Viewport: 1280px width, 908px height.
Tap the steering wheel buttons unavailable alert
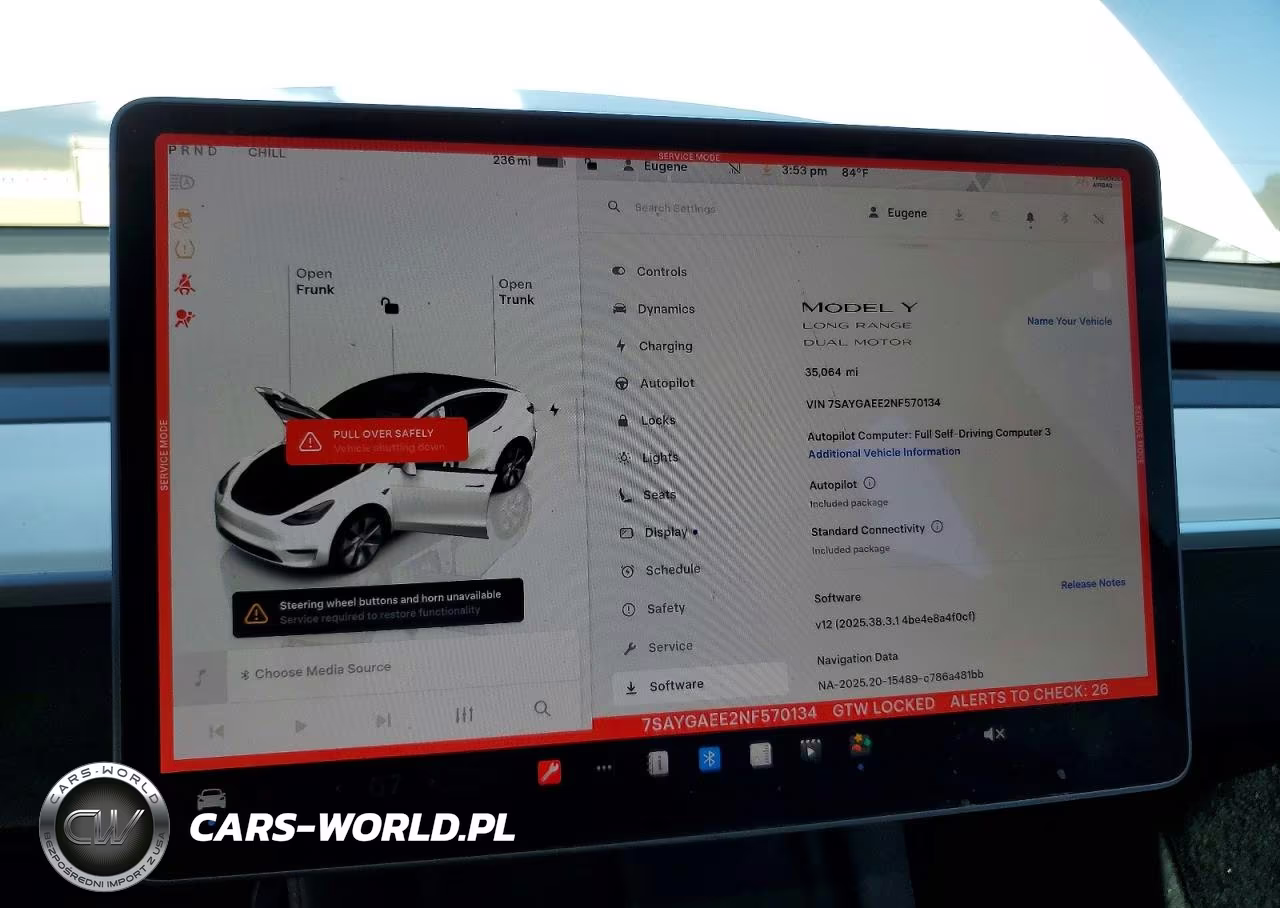pyautogui.click(x=378, y=606)
